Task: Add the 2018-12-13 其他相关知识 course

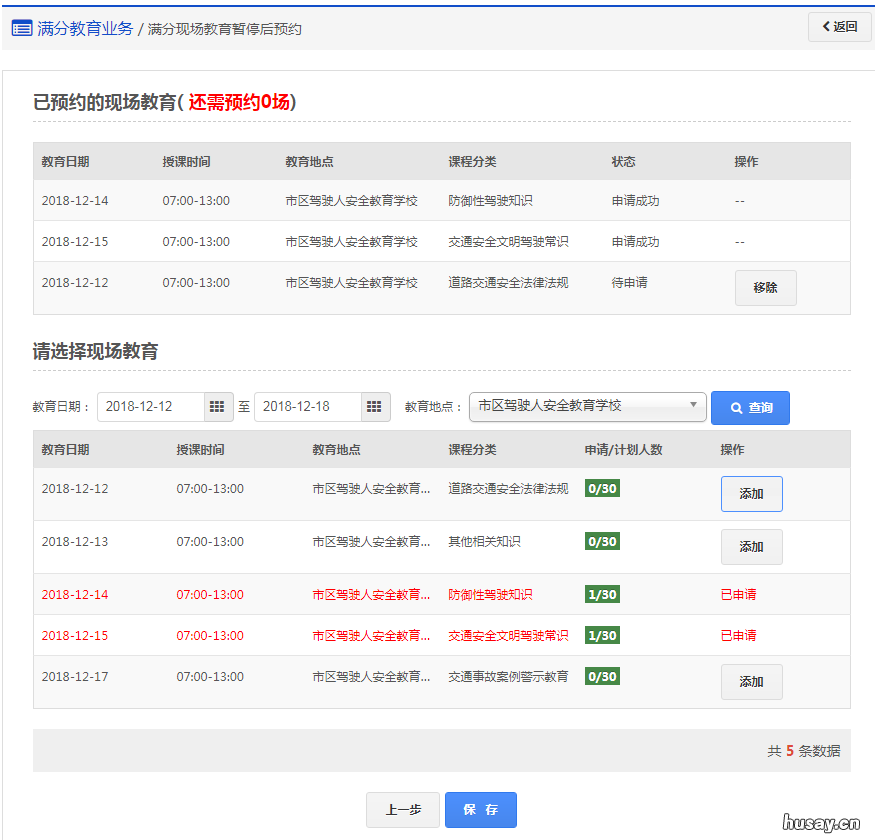Action: coord(751,547)
